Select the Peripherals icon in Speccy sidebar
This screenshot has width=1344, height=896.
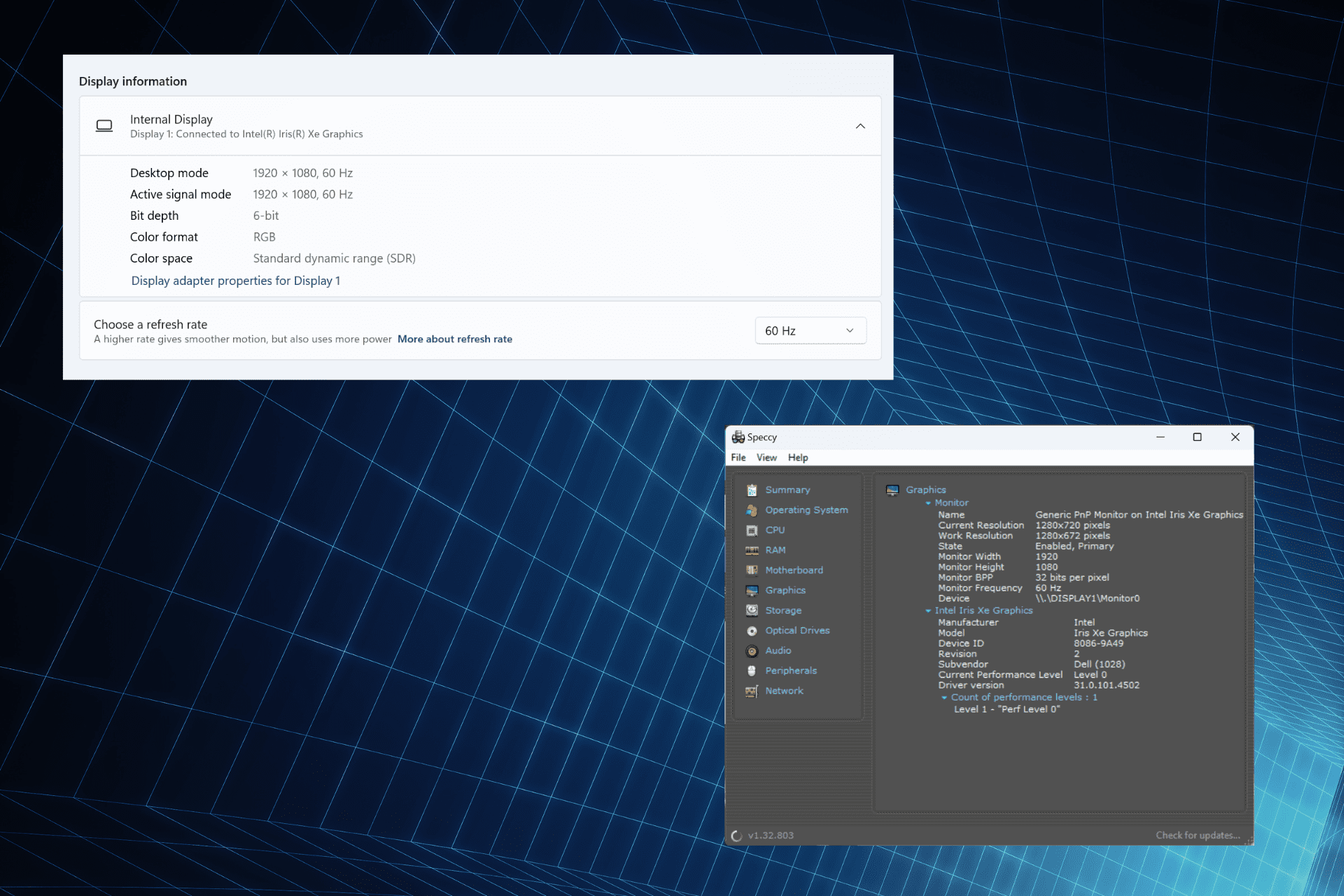(x=751, y=670)
